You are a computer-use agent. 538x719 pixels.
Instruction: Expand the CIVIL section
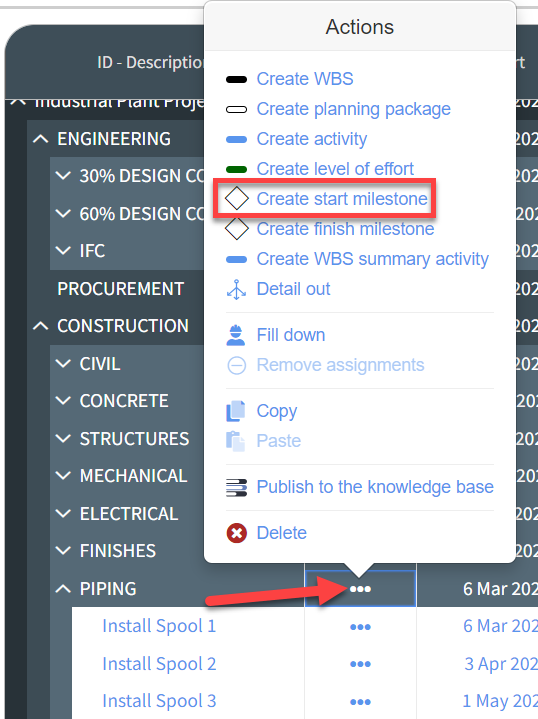pyautogui.click(x=63, y=364)
